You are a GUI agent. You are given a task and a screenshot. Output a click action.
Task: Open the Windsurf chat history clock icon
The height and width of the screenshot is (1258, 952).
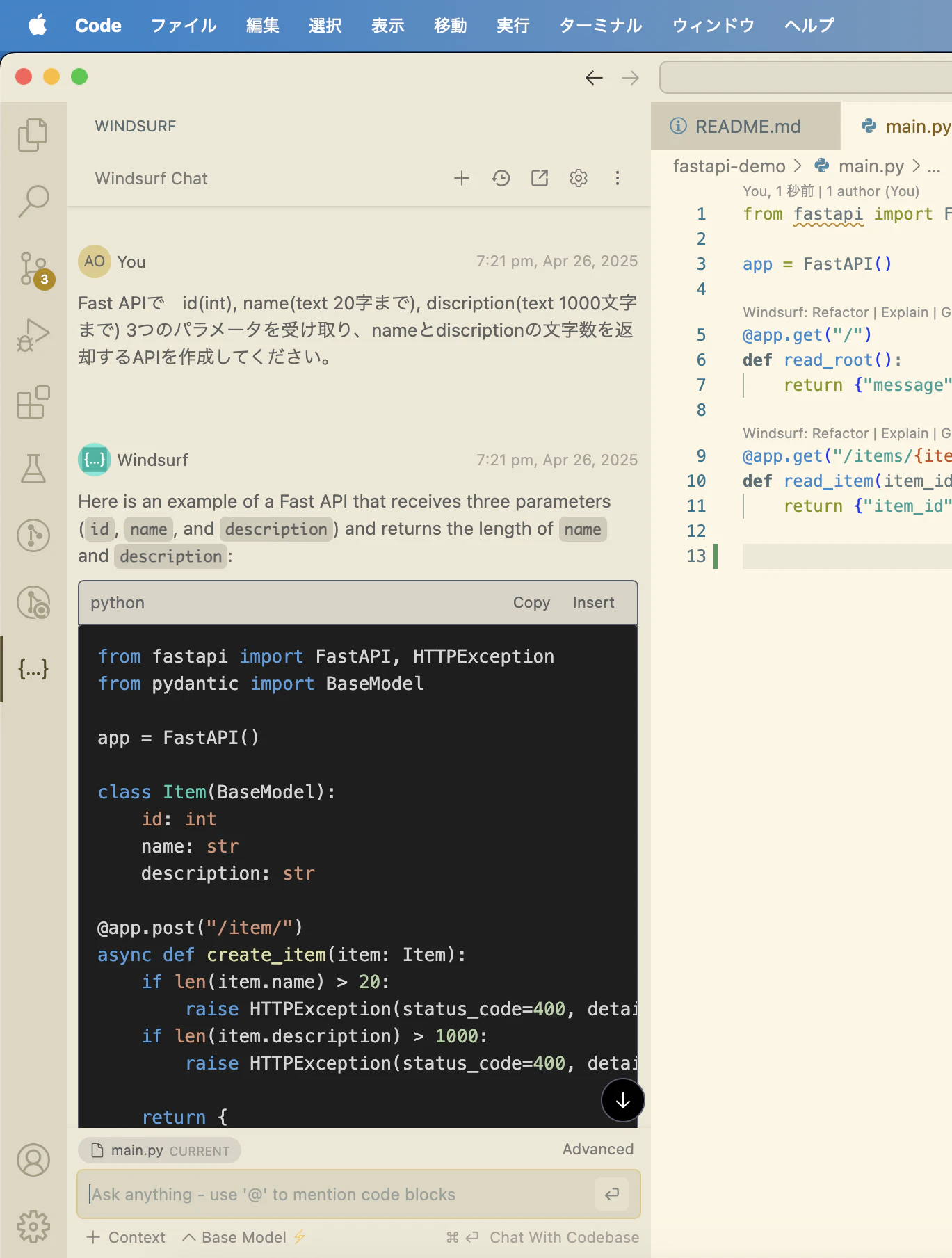click(x=501, y=179)
